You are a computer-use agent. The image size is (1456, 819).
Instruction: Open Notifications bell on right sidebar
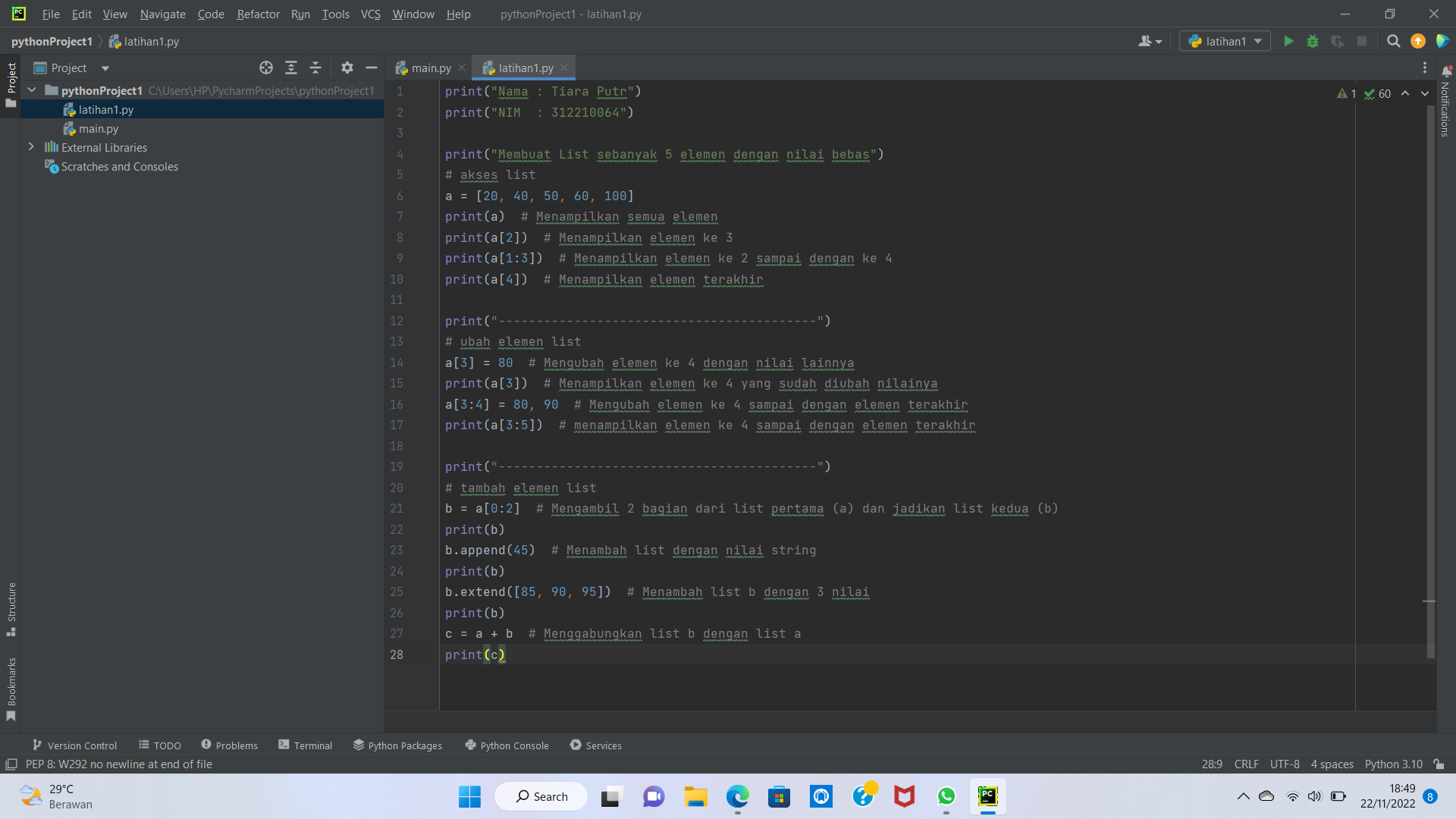(x=1446, y=71)
